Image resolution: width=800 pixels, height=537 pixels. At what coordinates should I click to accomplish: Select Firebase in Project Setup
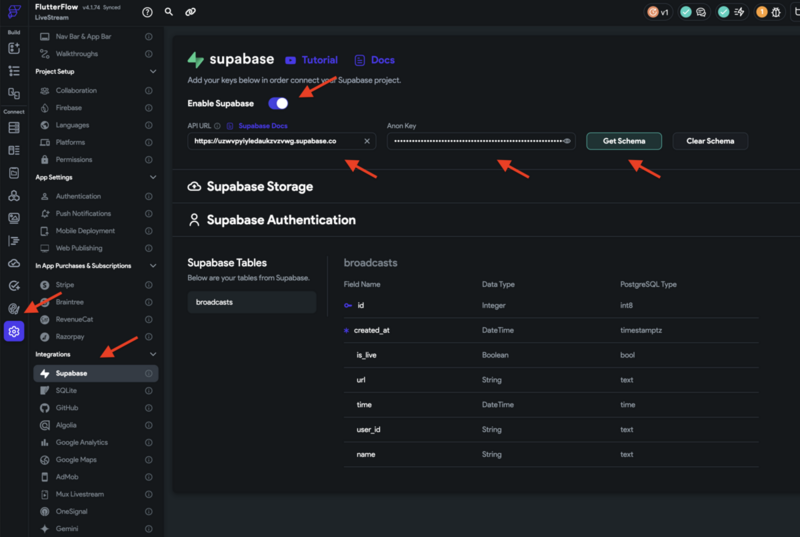coord(96,108)
